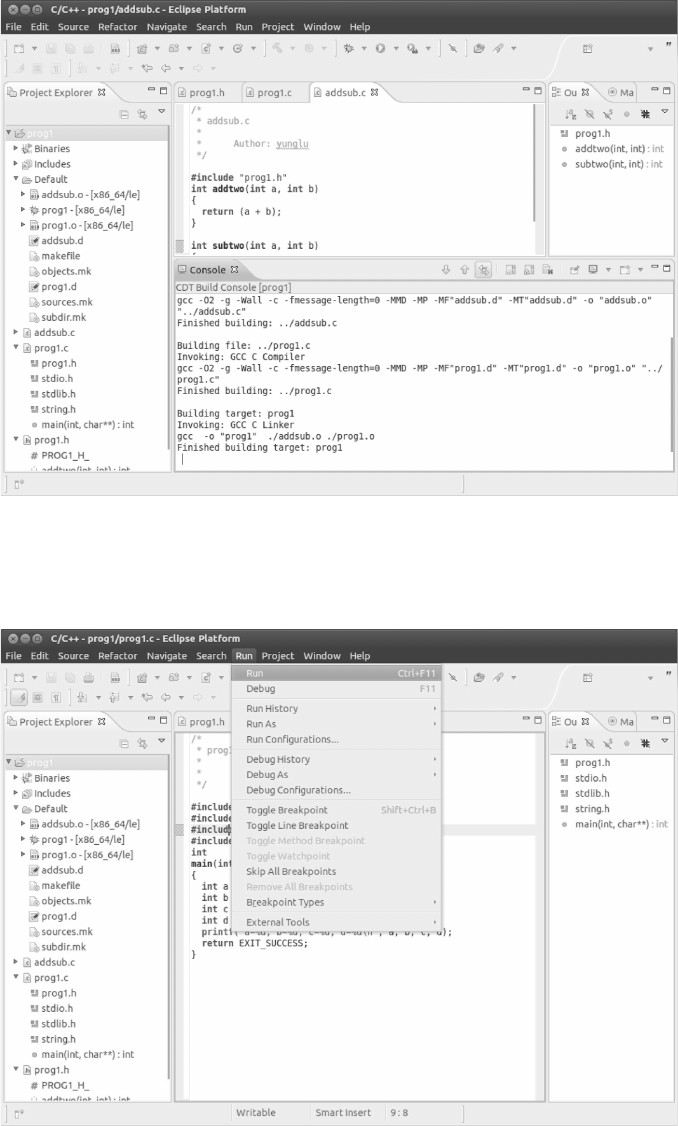
Task: Open the Run History submenu
Action: point(337,708)
